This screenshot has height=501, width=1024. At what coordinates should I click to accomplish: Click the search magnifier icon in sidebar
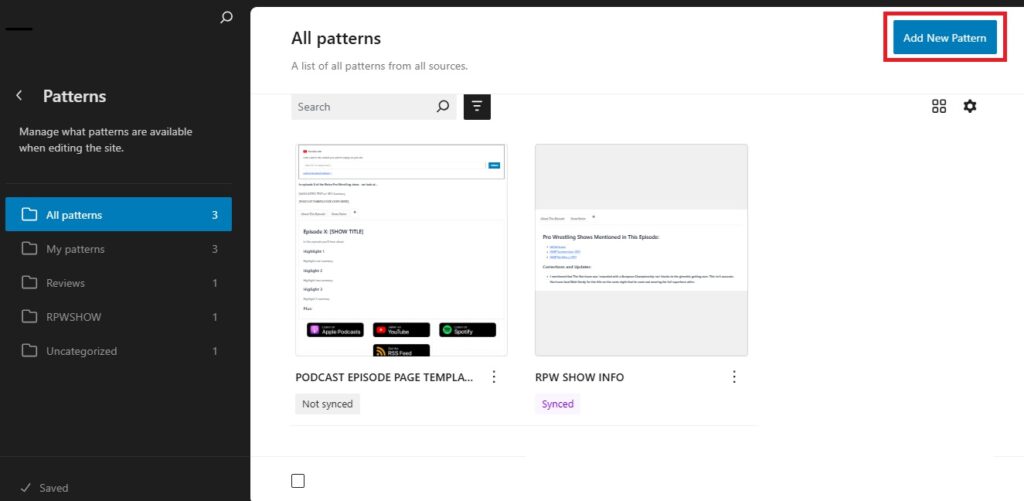click(x=227, y=17)
